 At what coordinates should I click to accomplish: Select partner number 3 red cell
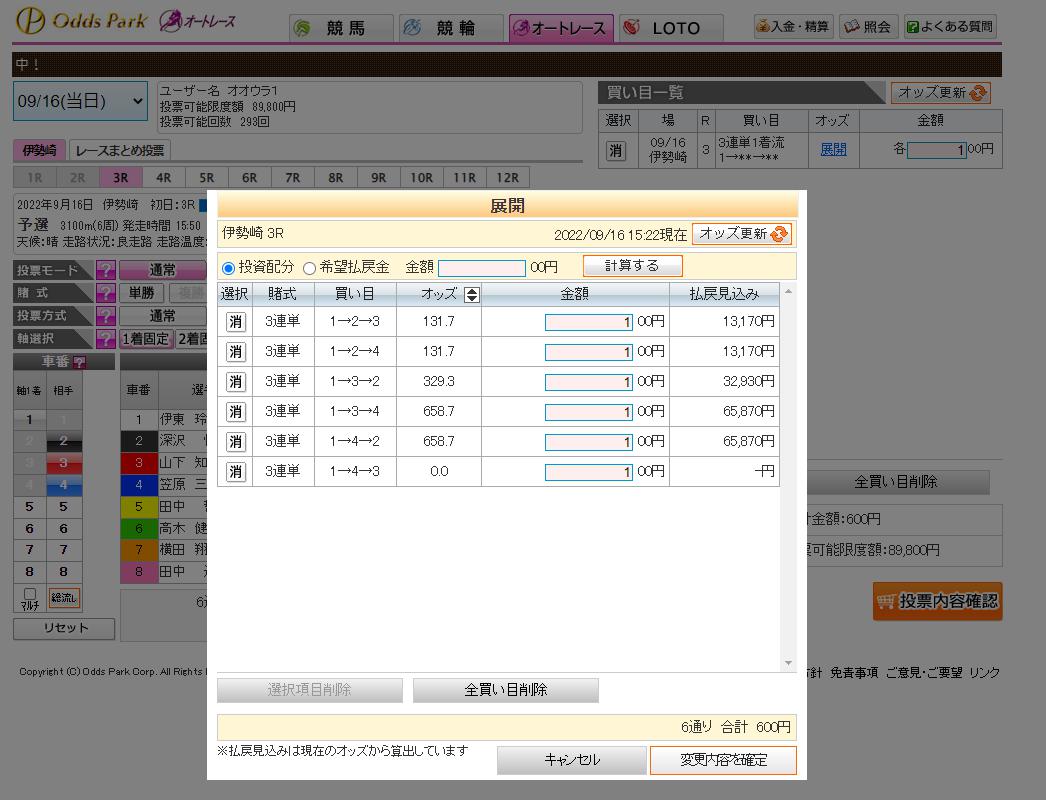tap(63, 462)
